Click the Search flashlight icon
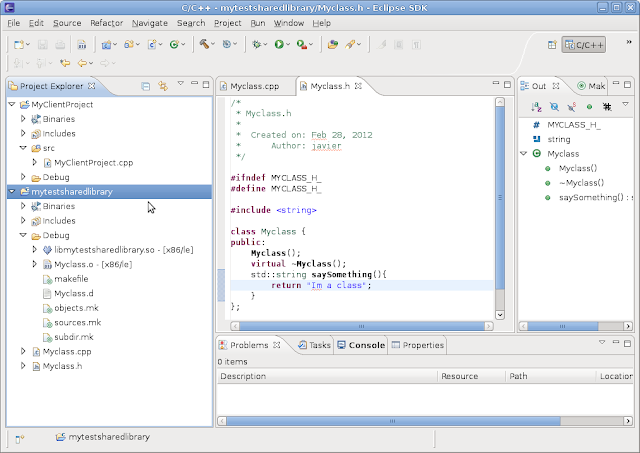640x453 pixels. pos(350,44)
